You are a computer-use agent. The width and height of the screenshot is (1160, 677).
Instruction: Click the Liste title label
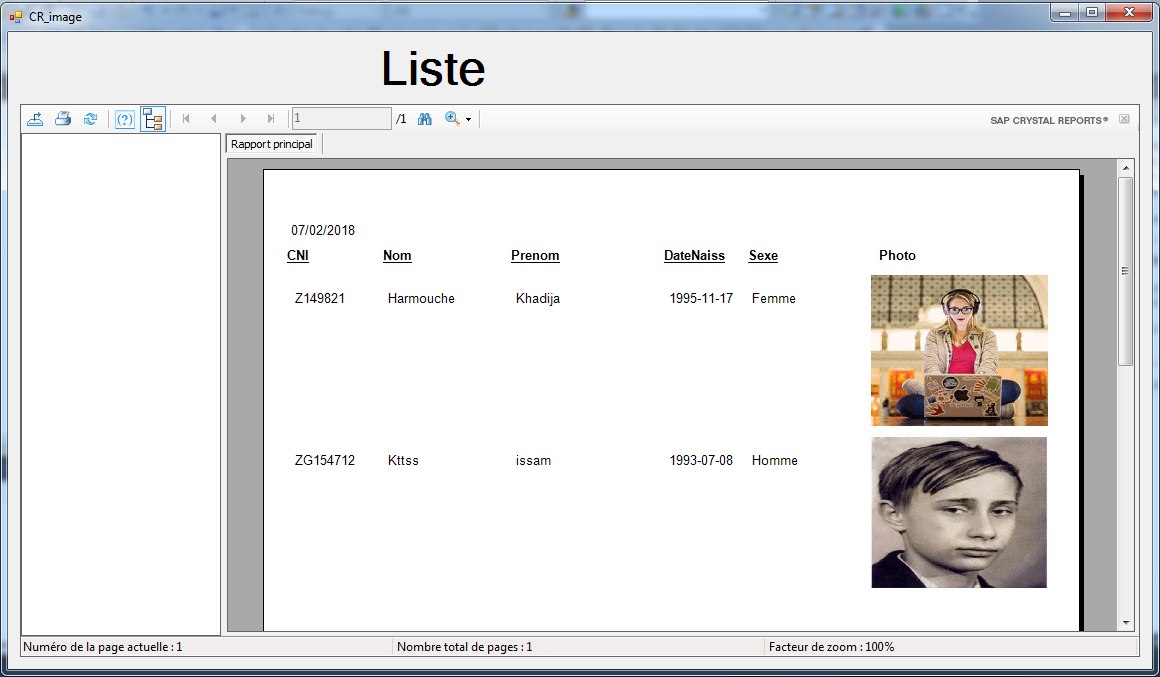[x=433, y=69]
